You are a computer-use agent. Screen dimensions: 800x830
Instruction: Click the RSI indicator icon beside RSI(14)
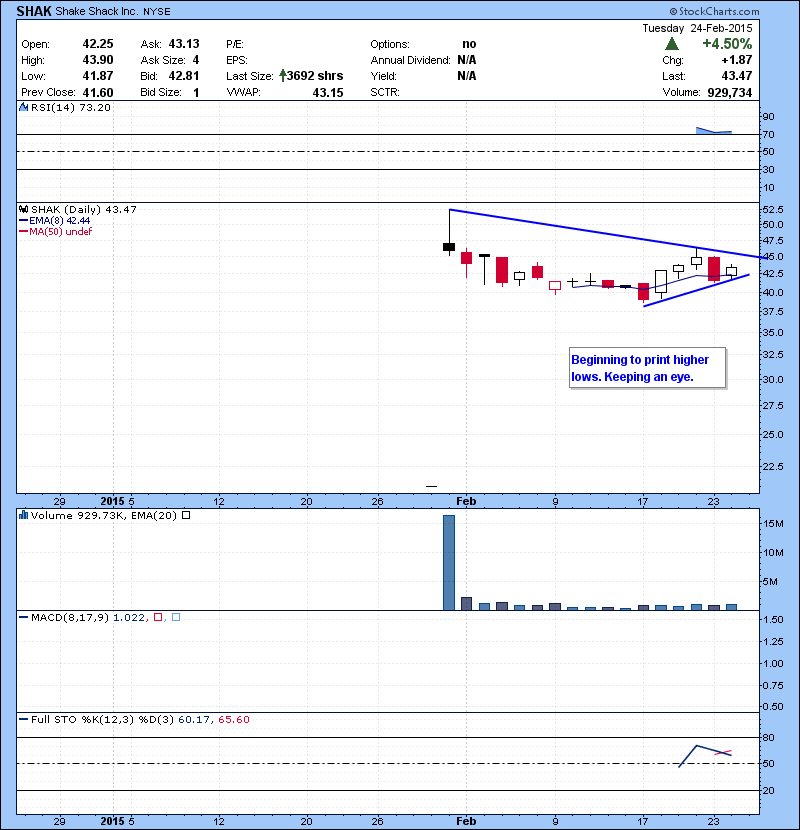[x=23, y=107]
